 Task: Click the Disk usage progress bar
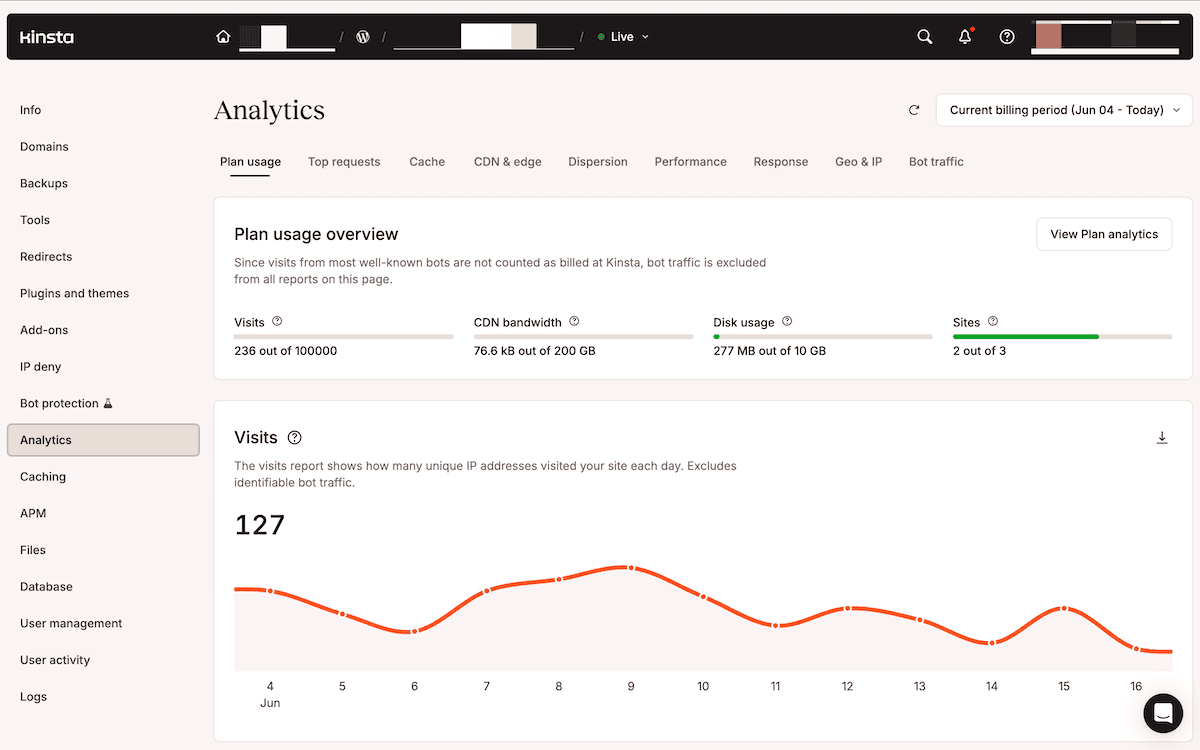823,337
